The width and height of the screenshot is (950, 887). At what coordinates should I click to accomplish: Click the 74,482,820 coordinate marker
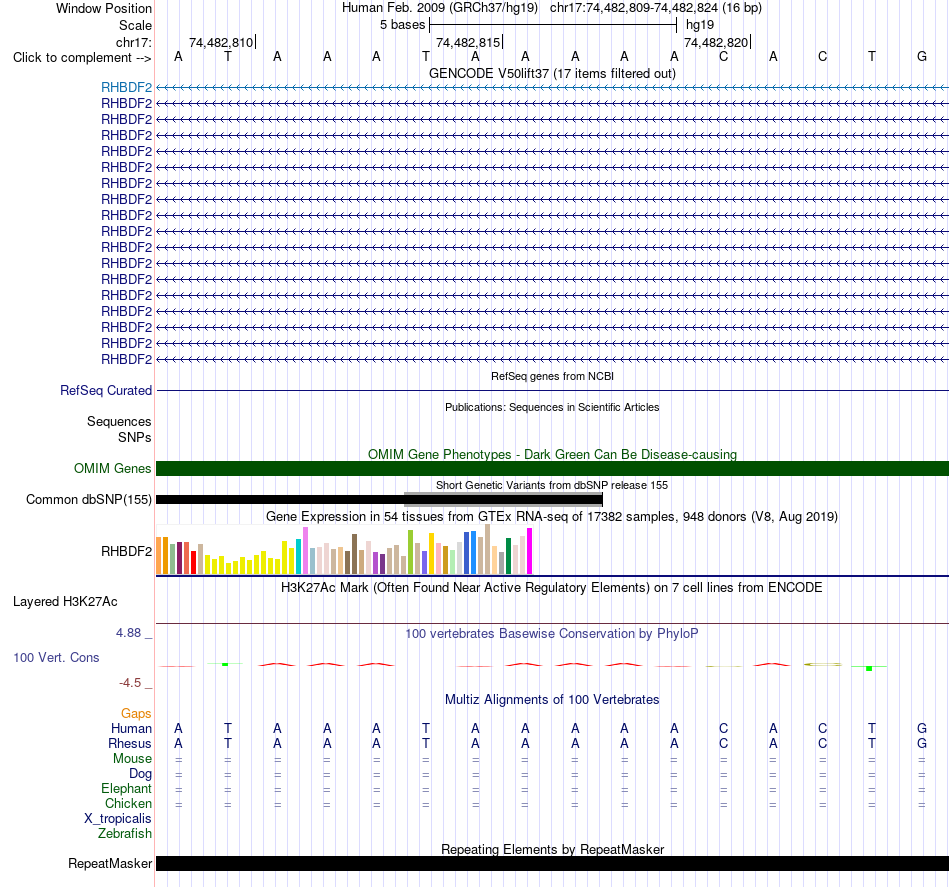(716, 42)
